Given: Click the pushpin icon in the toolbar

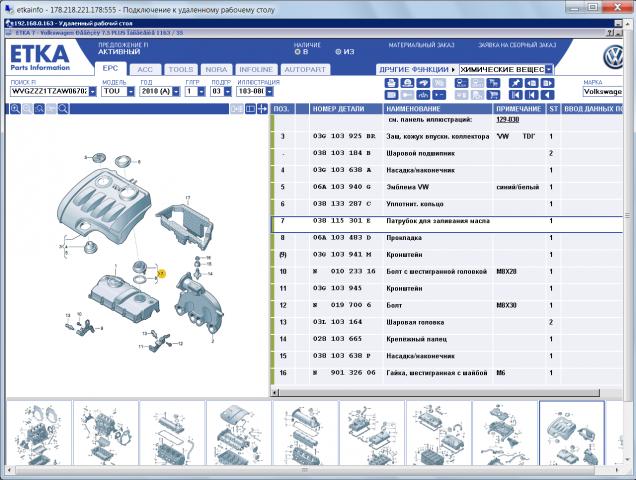Looking at the screenshot, I should (516, 83).
